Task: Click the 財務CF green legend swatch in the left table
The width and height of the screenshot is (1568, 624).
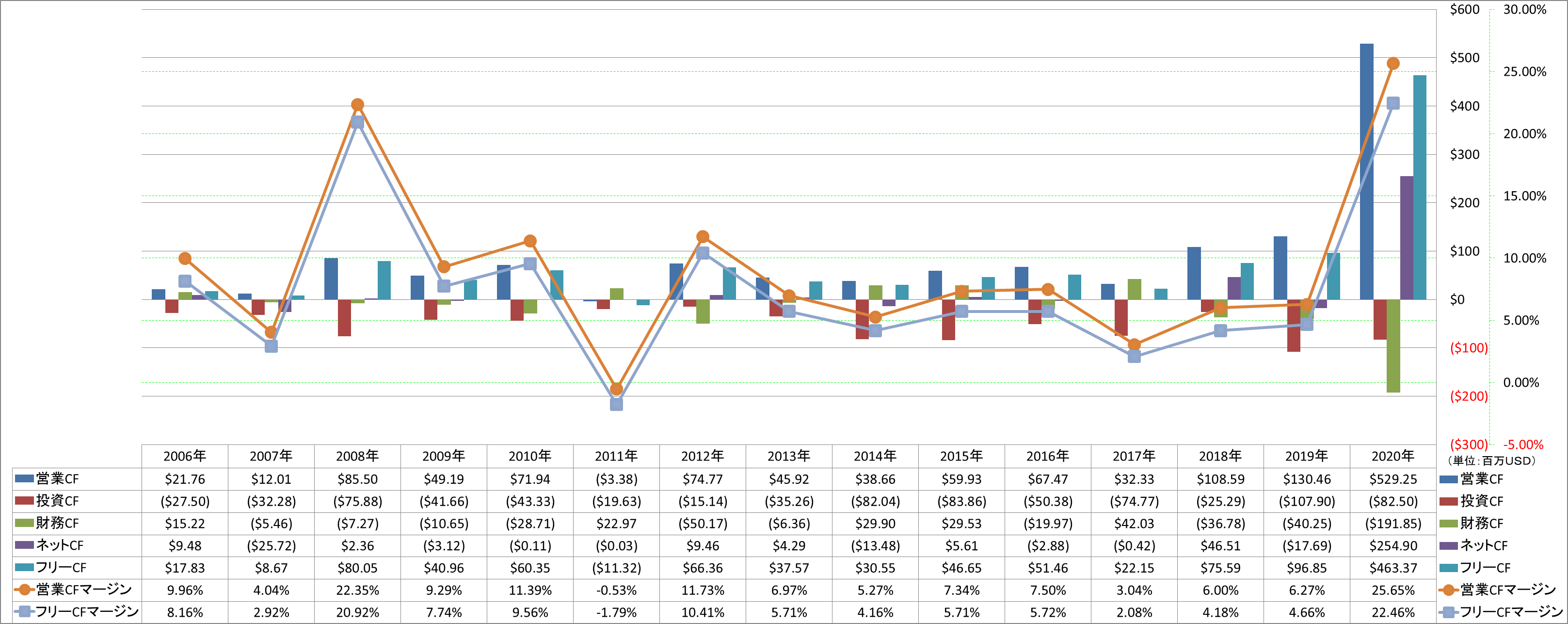Action: tap(24, 523)
